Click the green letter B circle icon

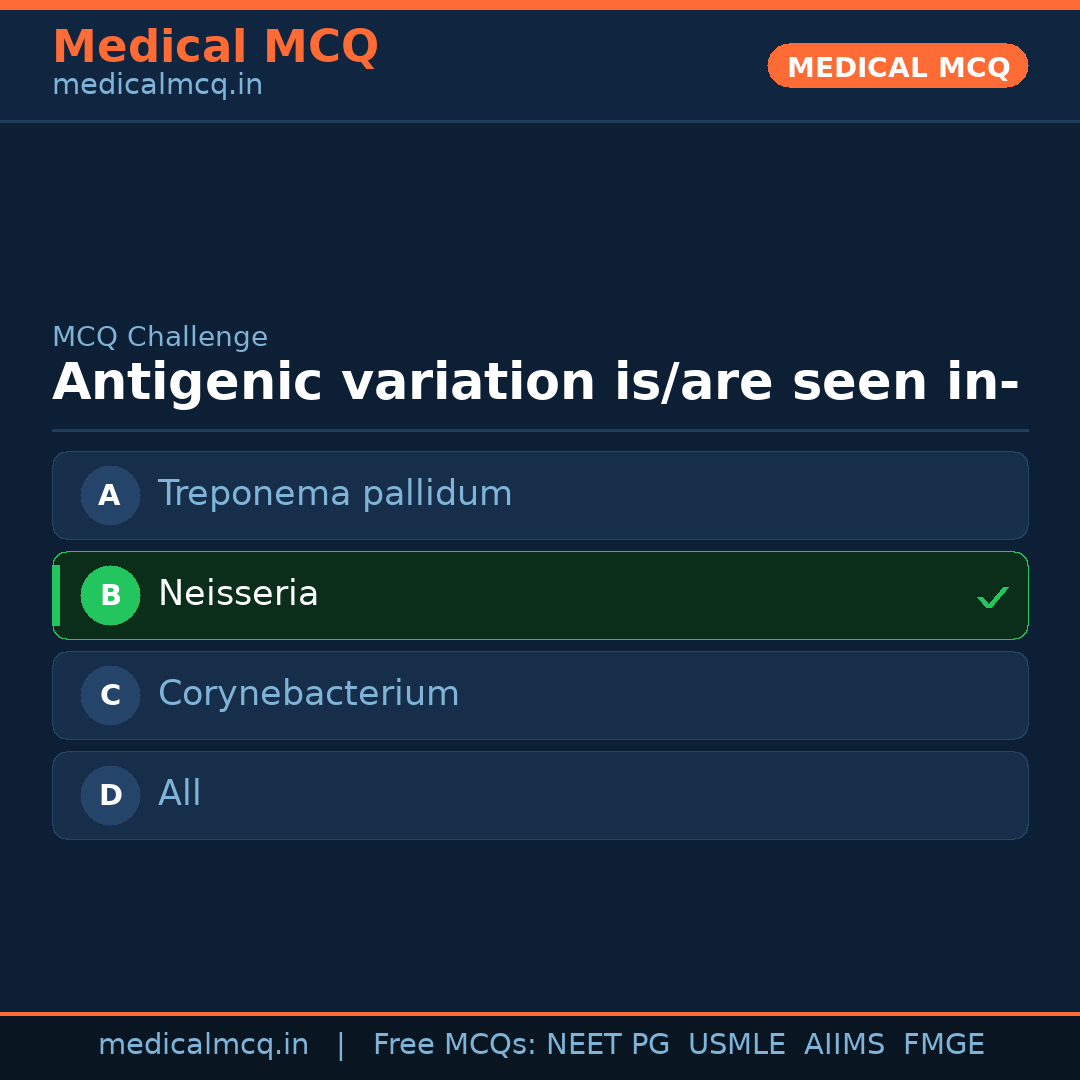pyautogui.click(x=110, y=595)
